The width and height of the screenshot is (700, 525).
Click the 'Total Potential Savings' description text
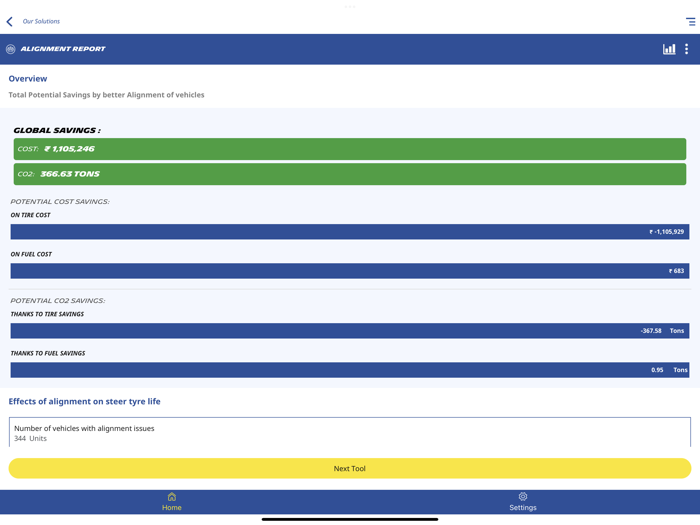[106, 95]
